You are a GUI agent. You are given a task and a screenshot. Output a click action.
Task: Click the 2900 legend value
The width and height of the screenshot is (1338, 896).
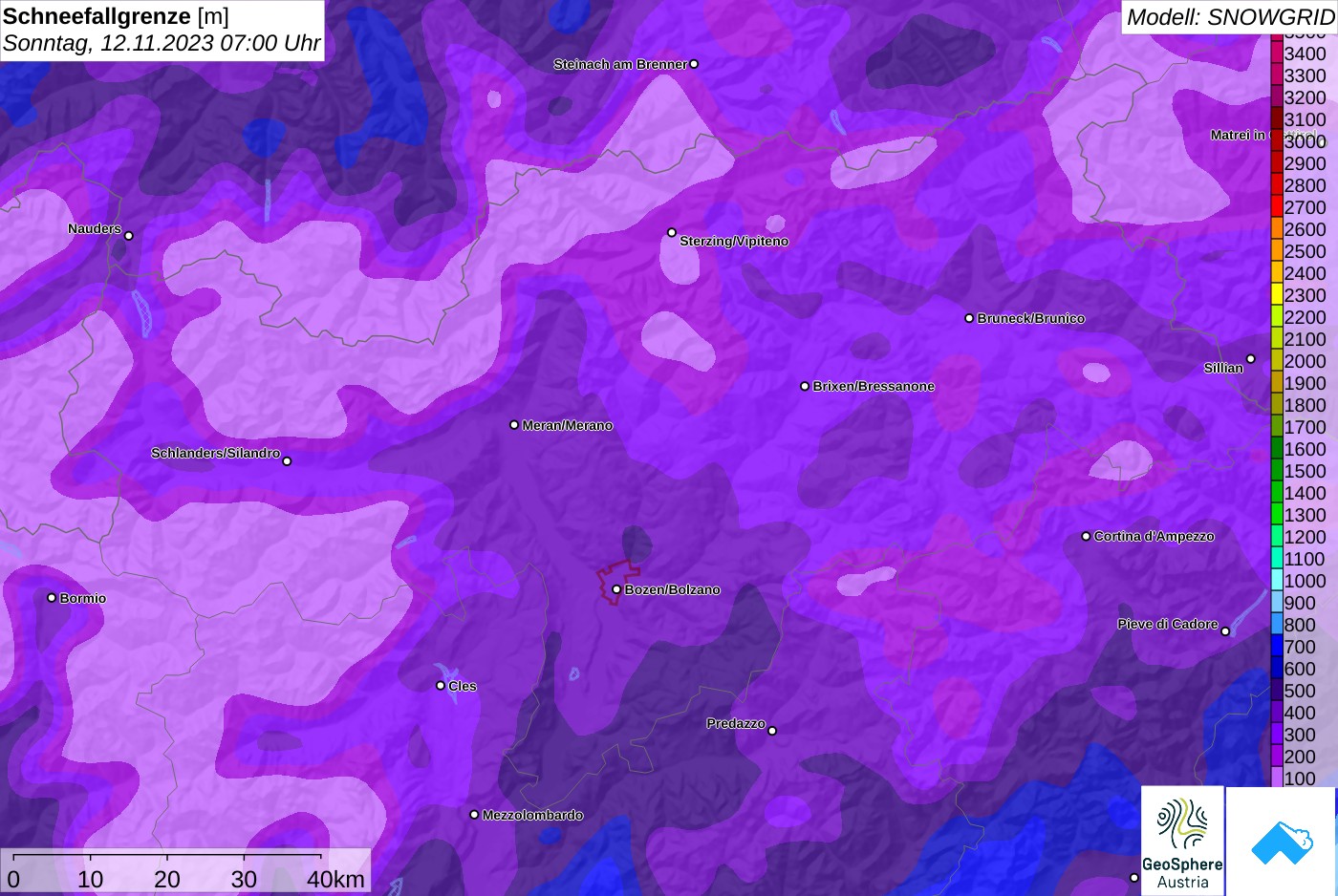click(x=1305, y=163)
